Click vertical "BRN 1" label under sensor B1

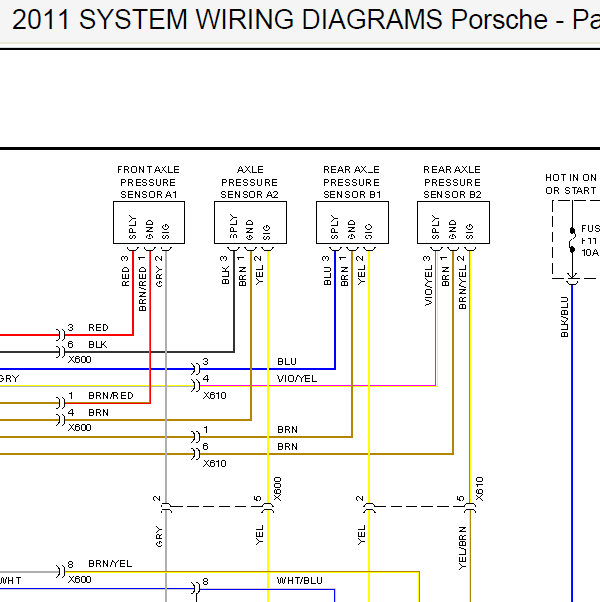(x=344, y=271)
